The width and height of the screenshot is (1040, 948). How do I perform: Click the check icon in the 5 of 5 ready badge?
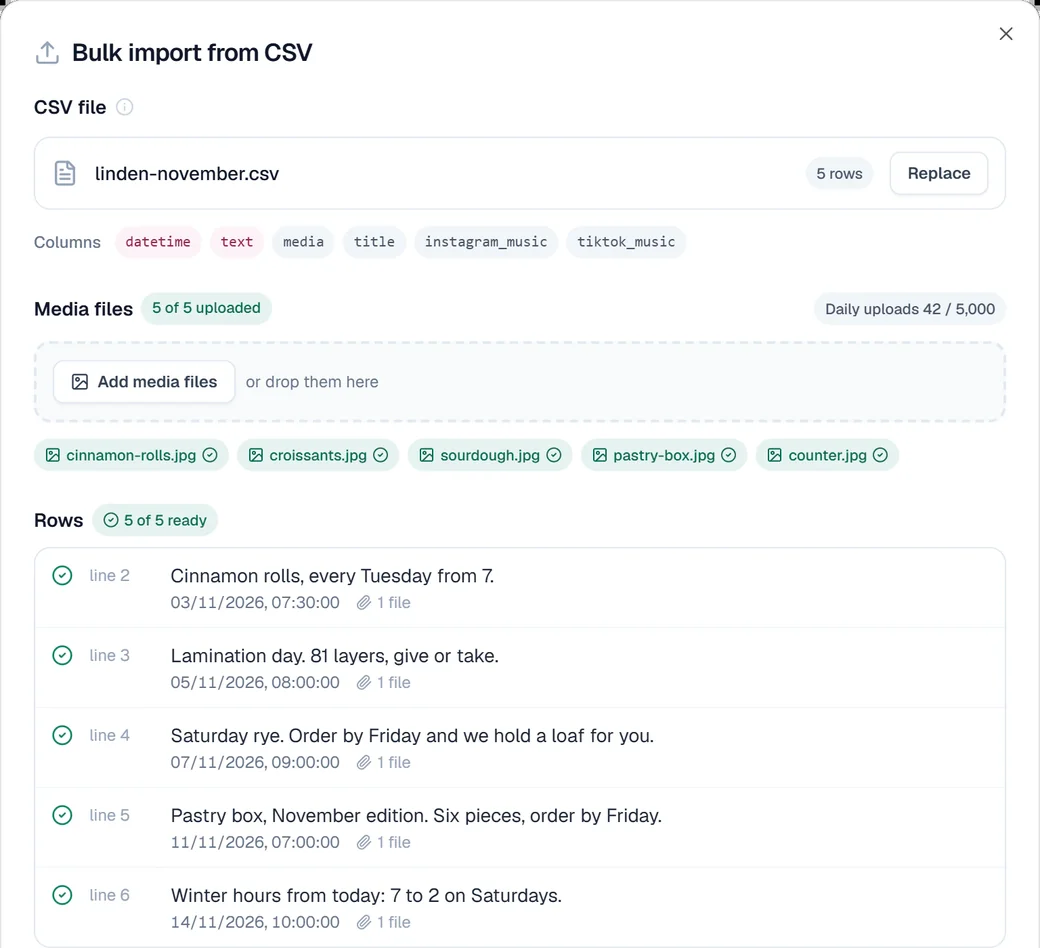(x=111, y=520)
